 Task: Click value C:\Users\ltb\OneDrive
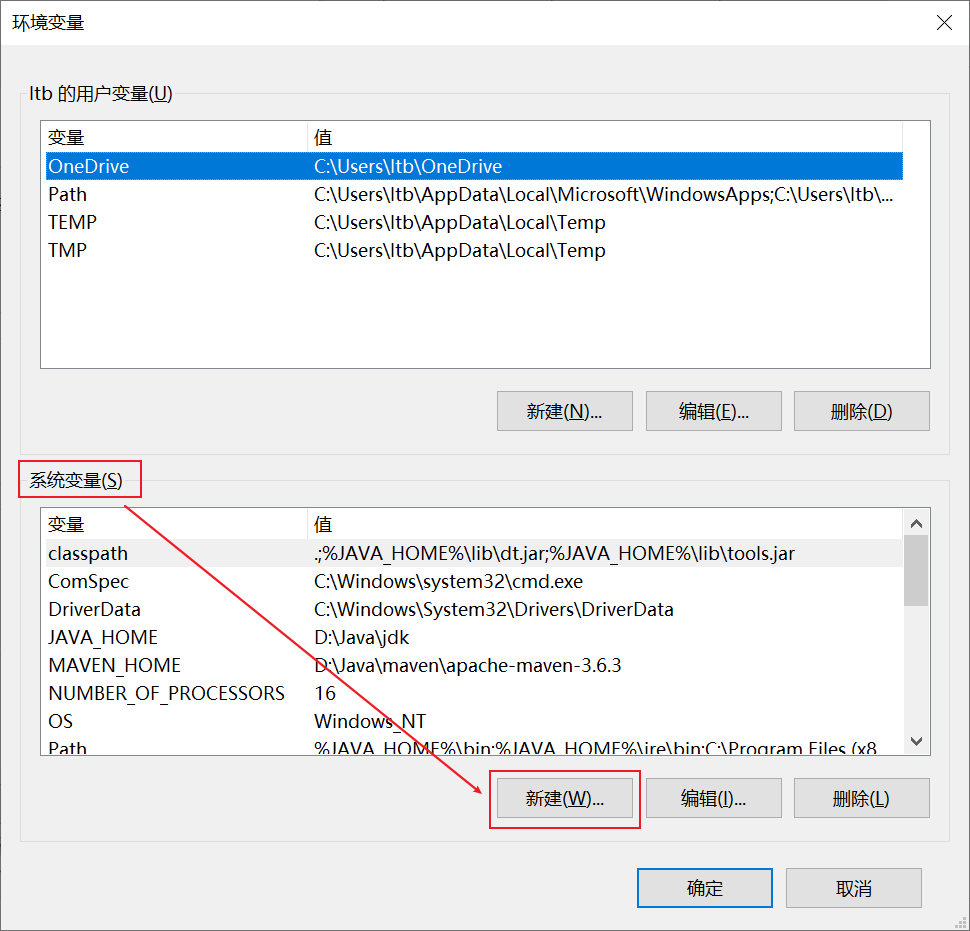pyautogui.click(x=408, y=166)
